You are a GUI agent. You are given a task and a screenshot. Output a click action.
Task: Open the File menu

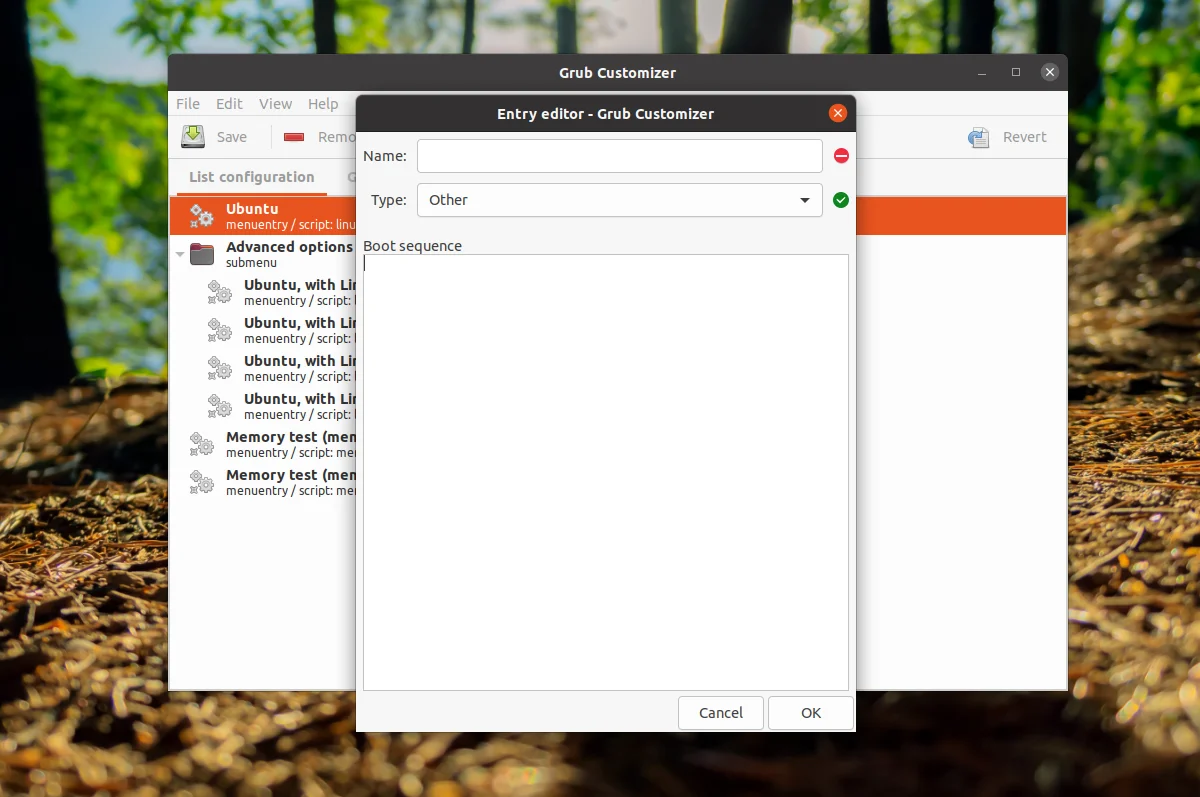coord(188,104)
